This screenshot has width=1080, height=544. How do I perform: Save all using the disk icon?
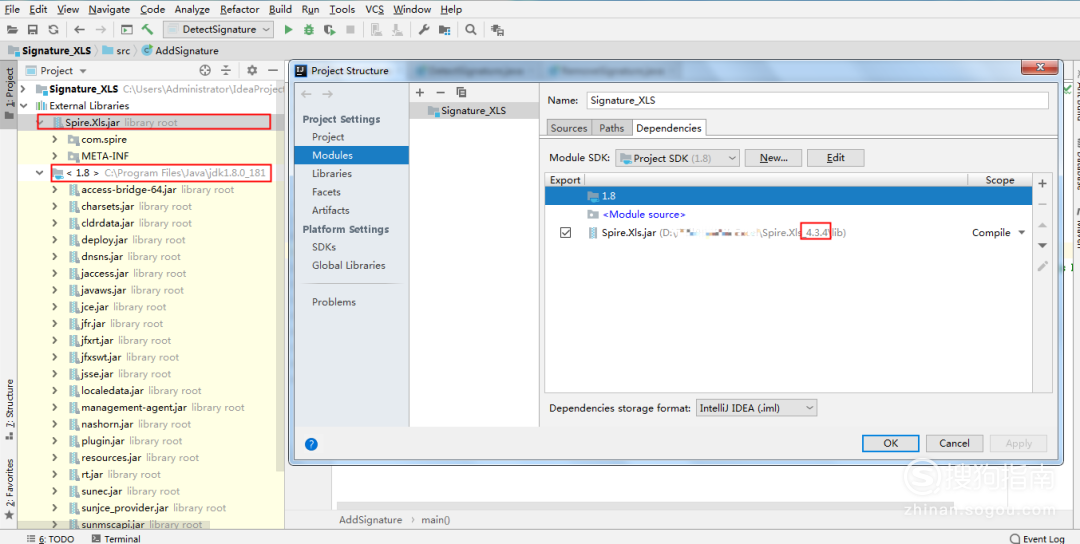point(32,30)
